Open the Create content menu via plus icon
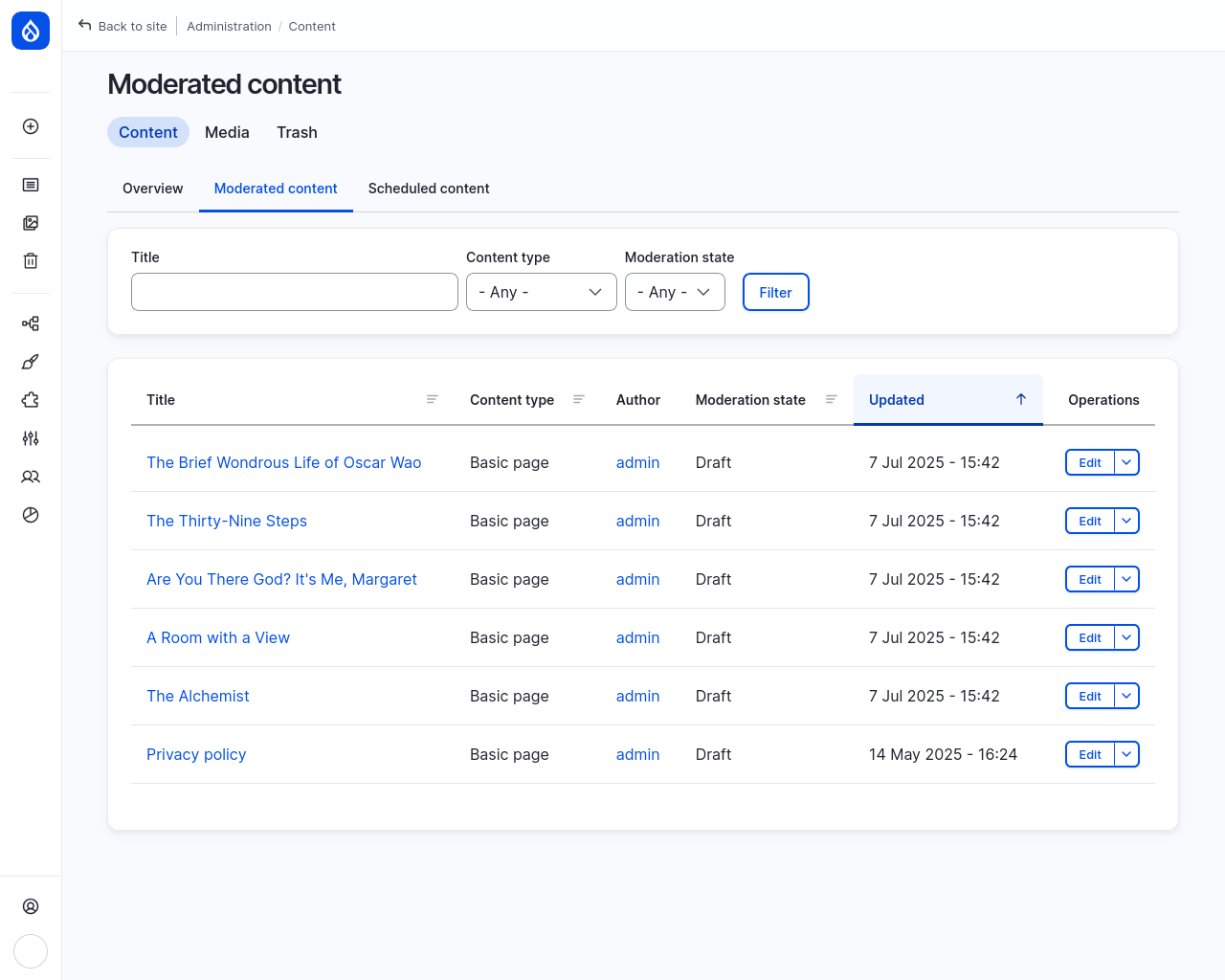This screenshot has width=1225, height=980. click(30, 125)
